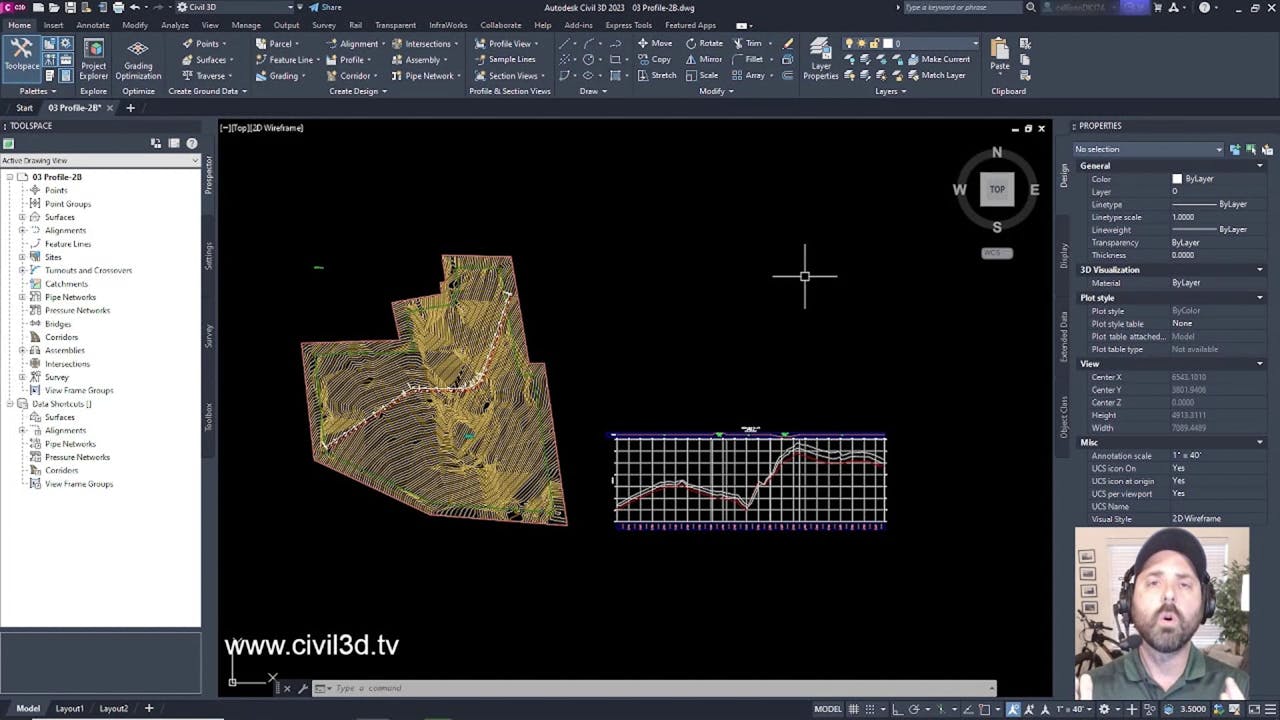Use the Stretch modify tool
The height and width of the screenshot is (720, 1280).
click(x=663, y=75)
